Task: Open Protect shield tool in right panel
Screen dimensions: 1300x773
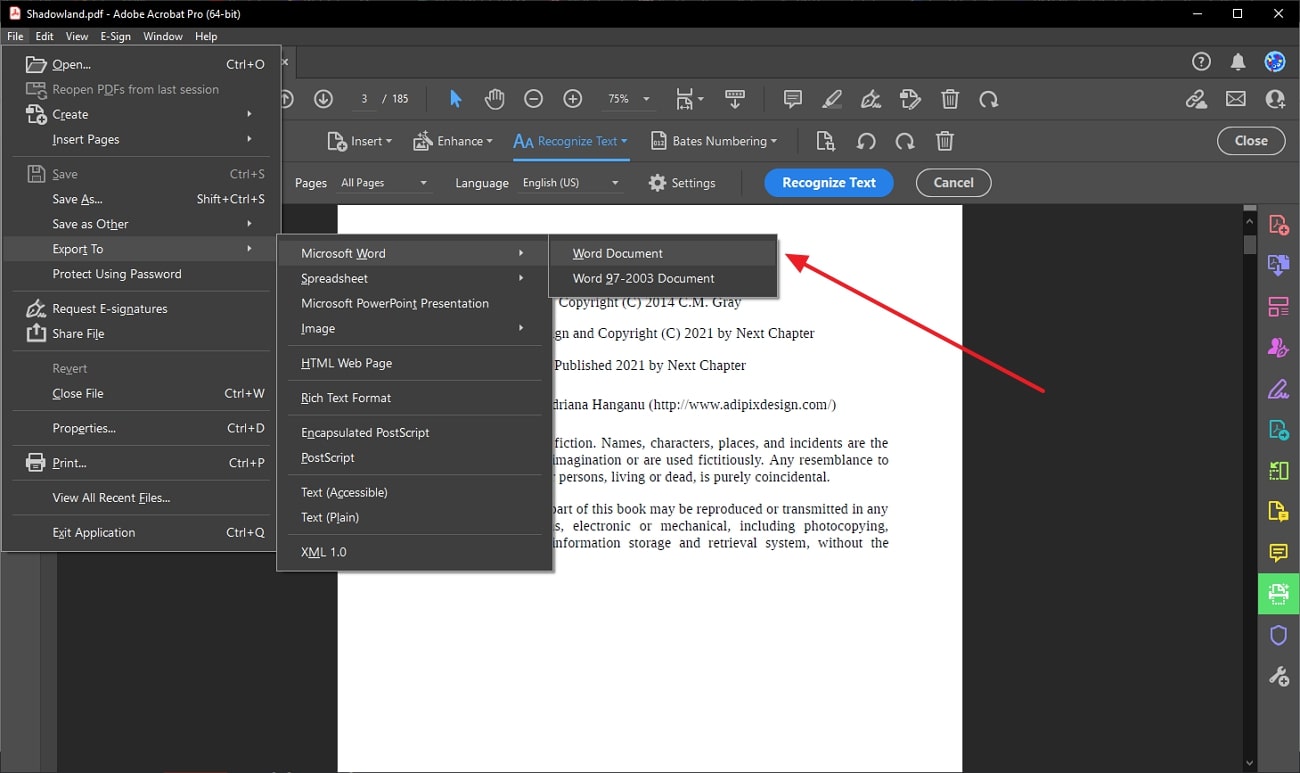Action: (1278, 635)
